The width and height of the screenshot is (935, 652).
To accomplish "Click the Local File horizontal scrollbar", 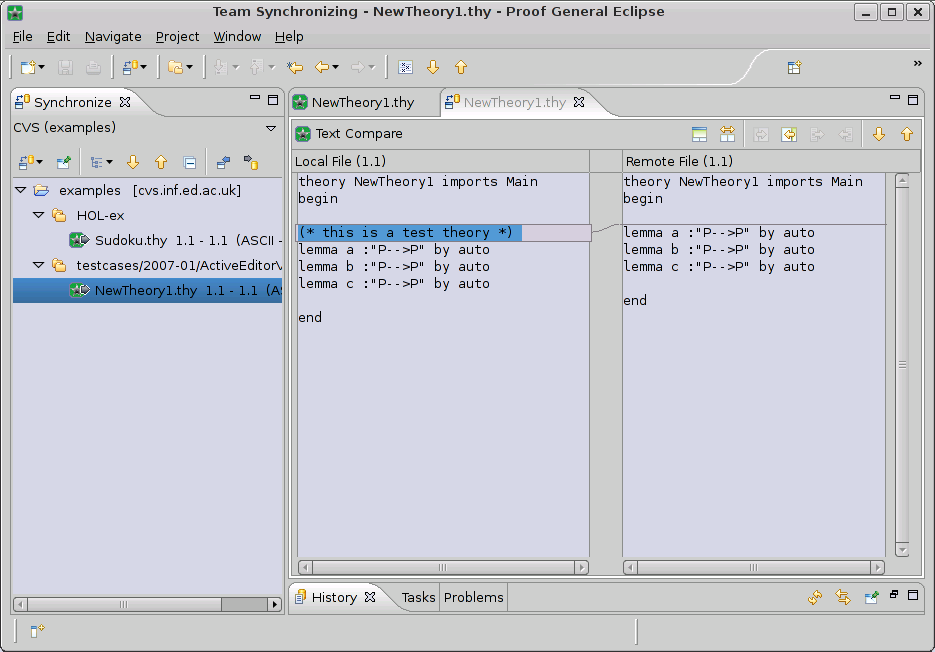I will click(443, 567).
